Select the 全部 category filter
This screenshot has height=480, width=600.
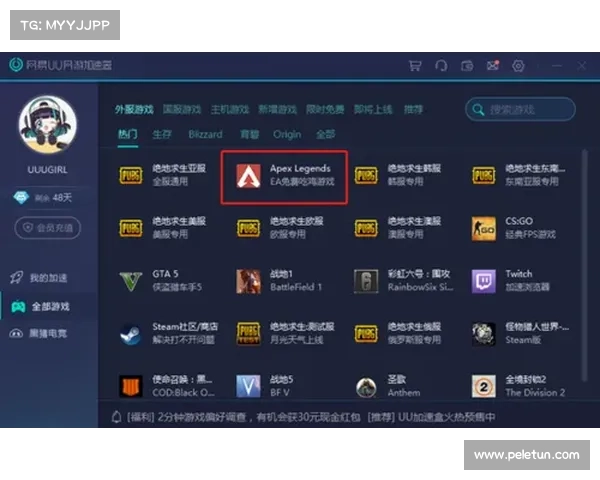pyautogui.click(x=326, y=134)
